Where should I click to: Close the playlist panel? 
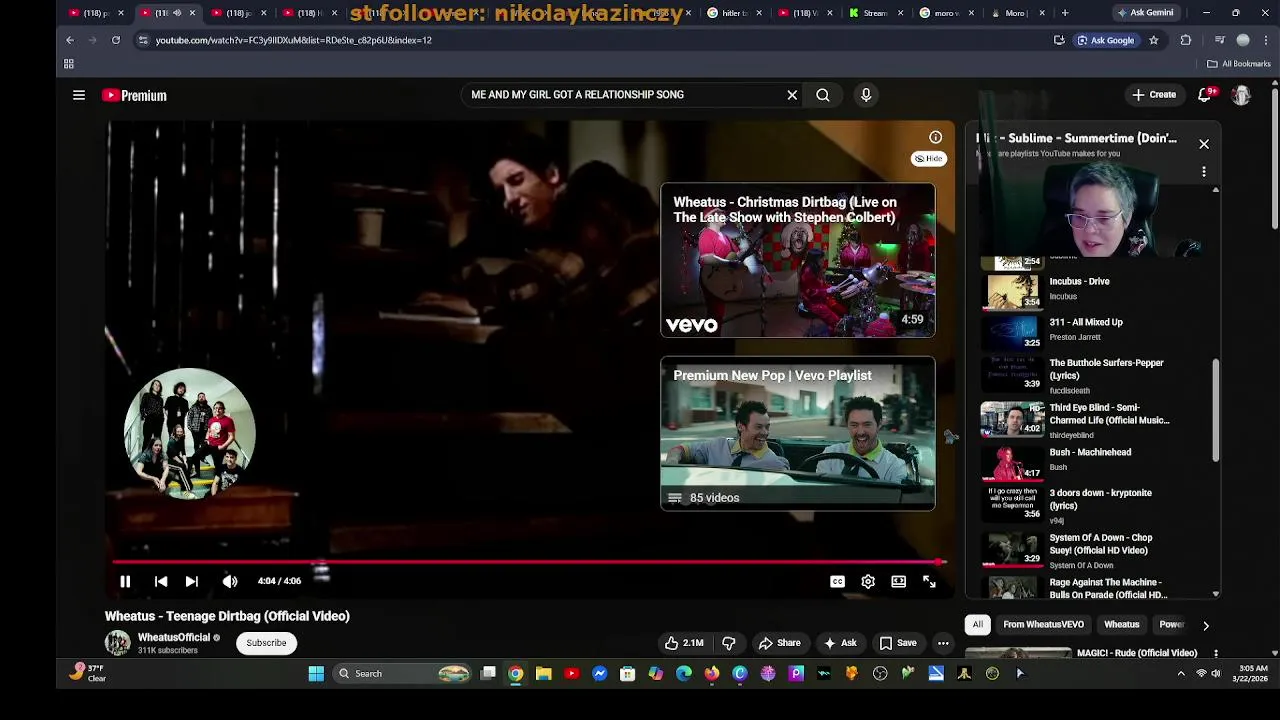[1204, 144]
